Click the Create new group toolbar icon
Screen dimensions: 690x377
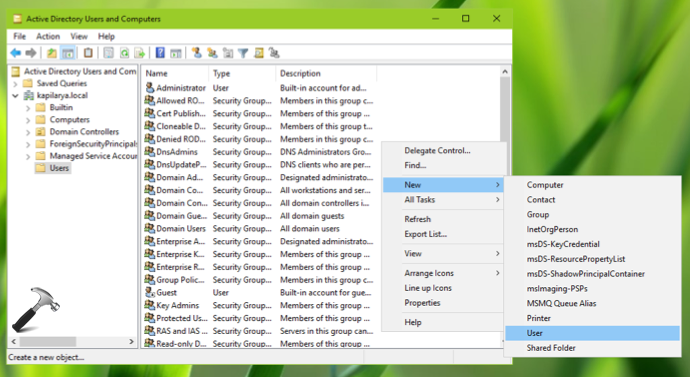pyautogui.click(x=212, y=53)
